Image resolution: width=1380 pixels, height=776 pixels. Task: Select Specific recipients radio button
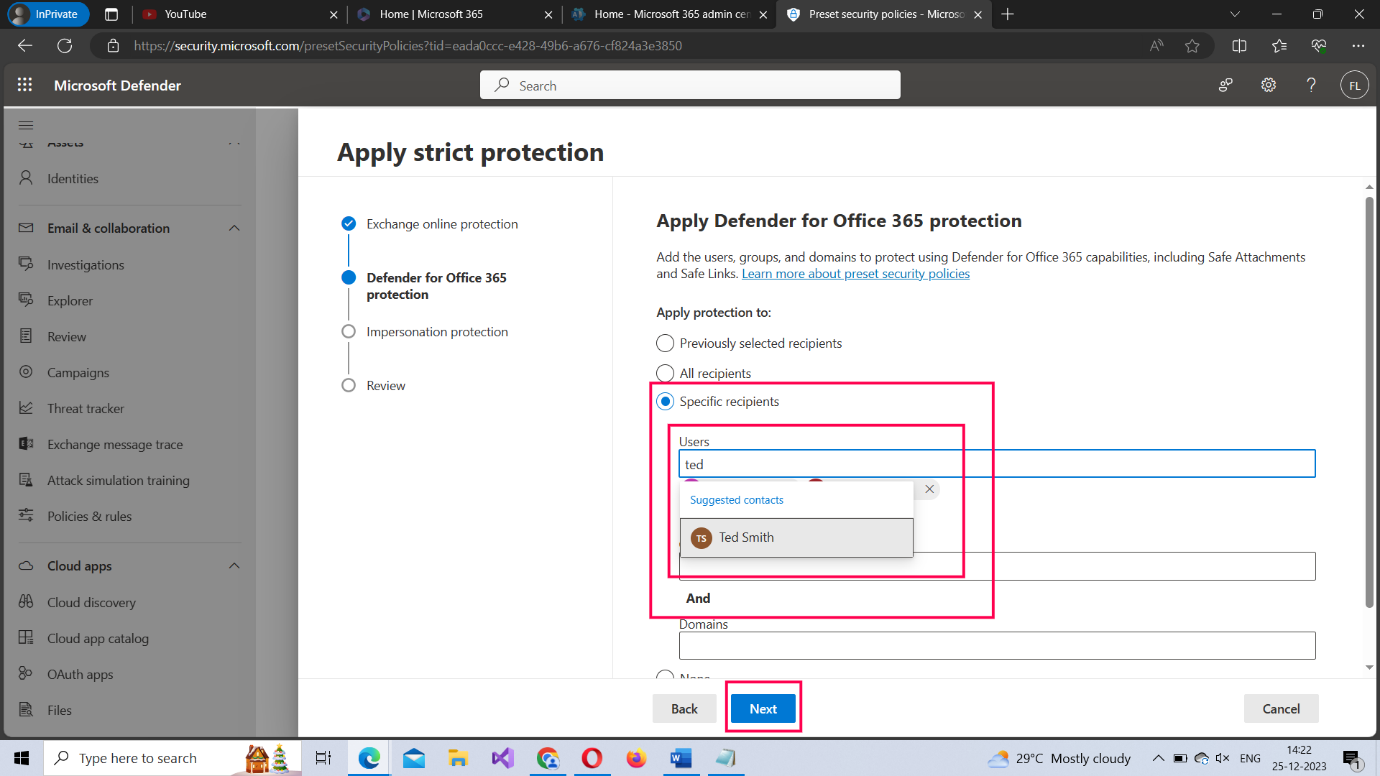pos(665,401)
